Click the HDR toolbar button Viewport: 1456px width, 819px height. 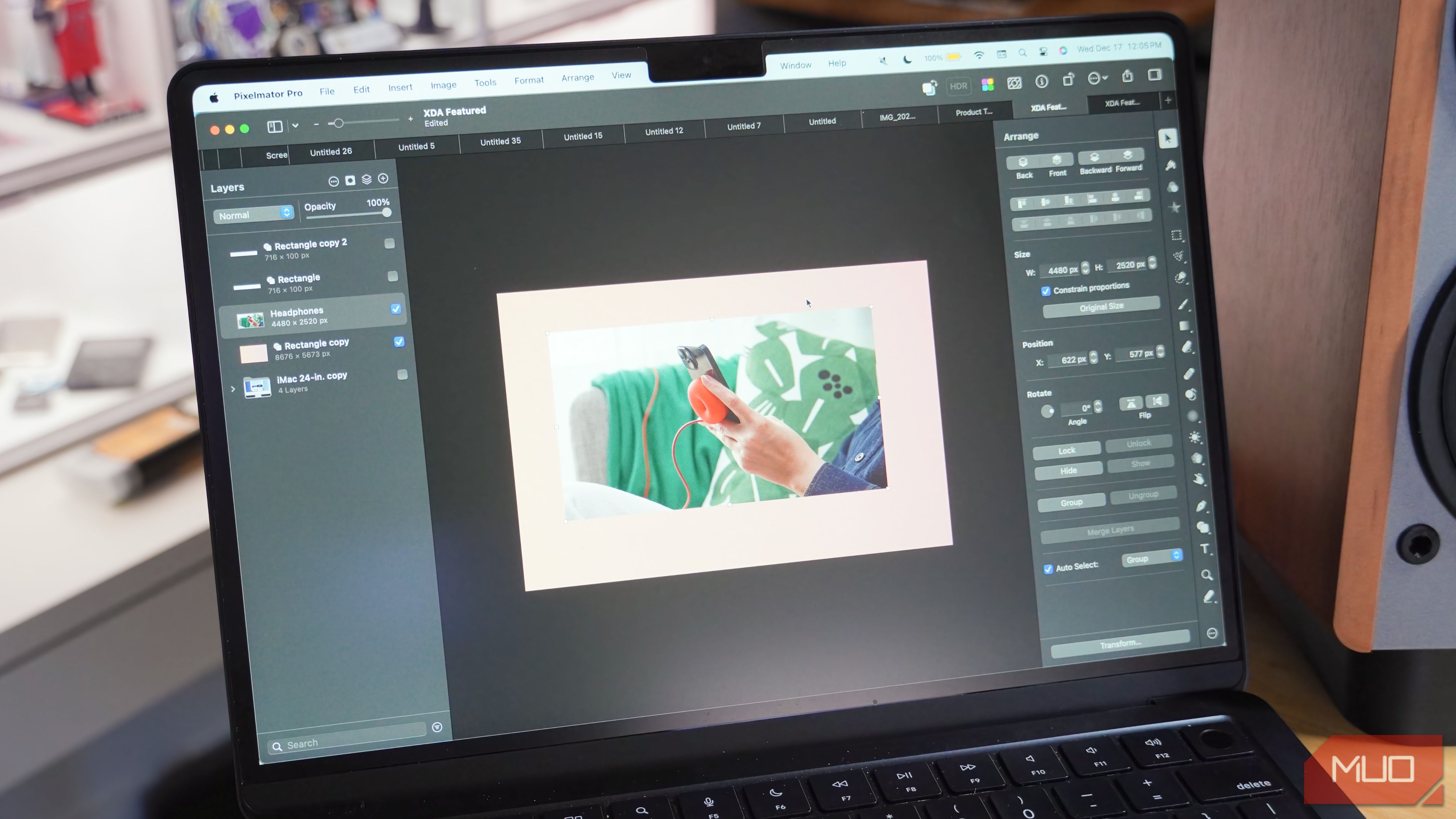tap(958, 86)
